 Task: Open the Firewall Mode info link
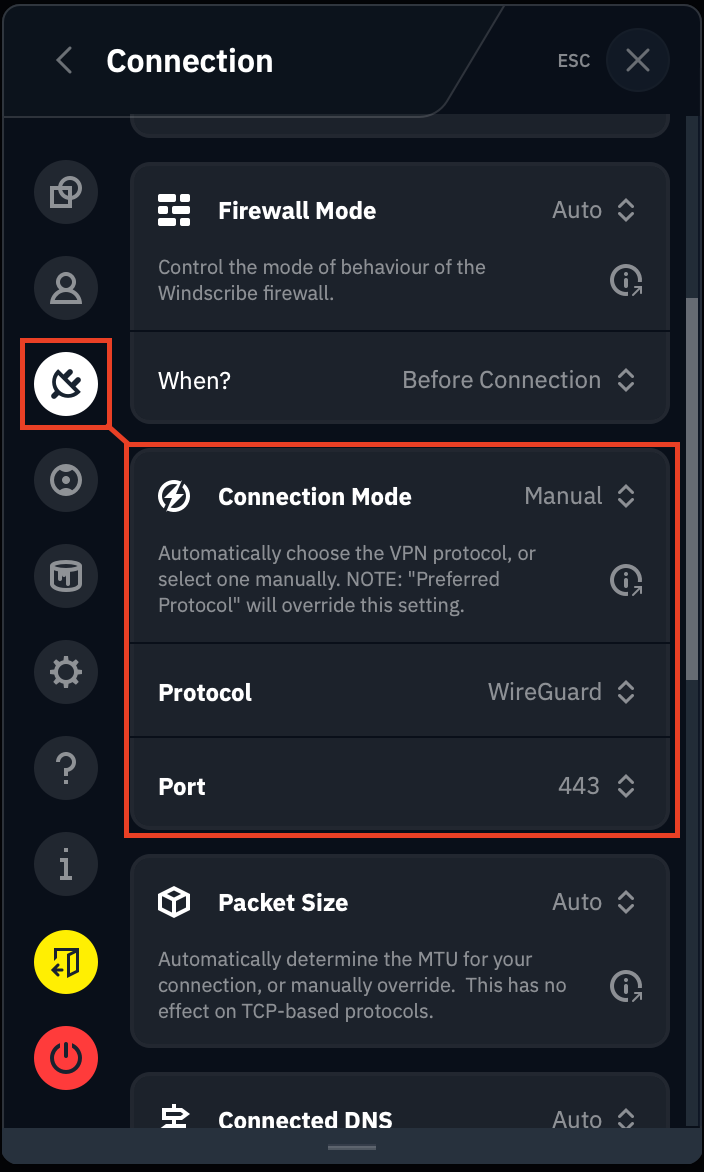pyautogui.click(x=627, y=280)
